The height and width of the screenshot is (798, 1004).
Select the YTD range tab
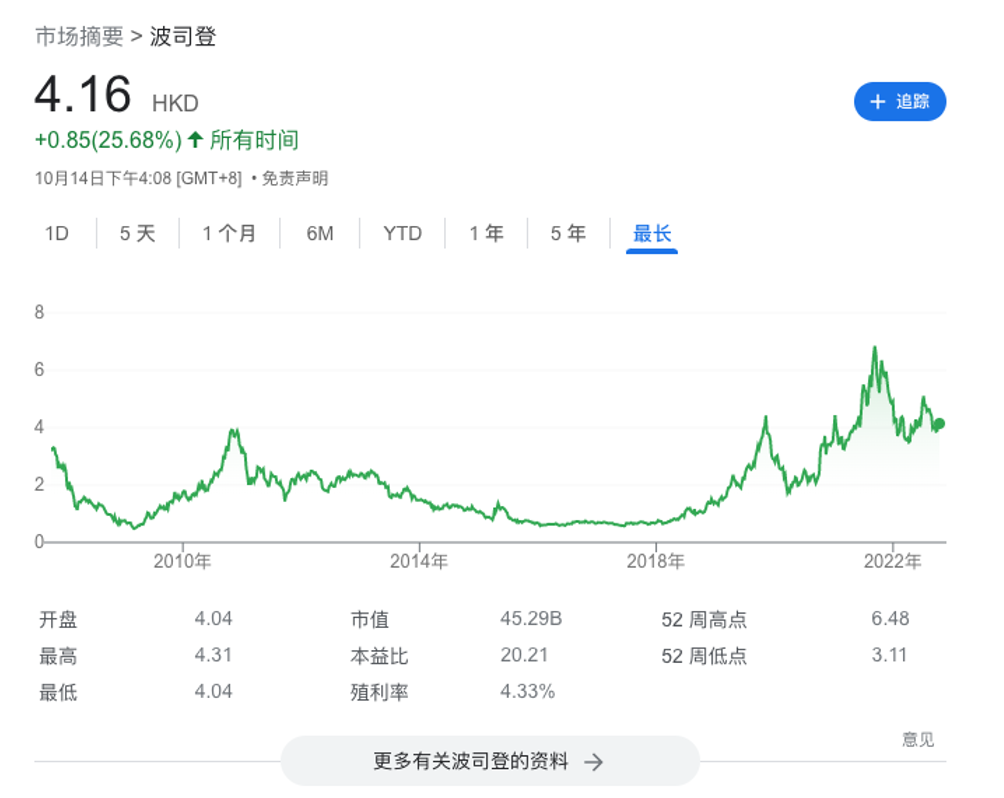(x=403, y=233)
